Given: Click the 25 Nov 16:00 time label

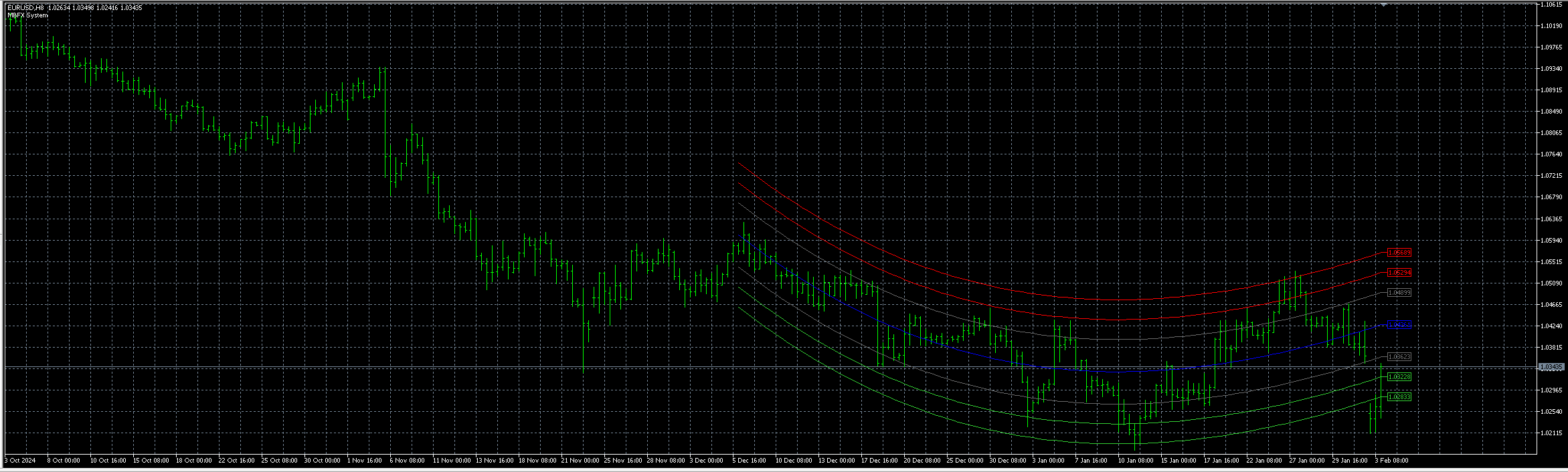Looking at the screenshot, I should [623, 461].
